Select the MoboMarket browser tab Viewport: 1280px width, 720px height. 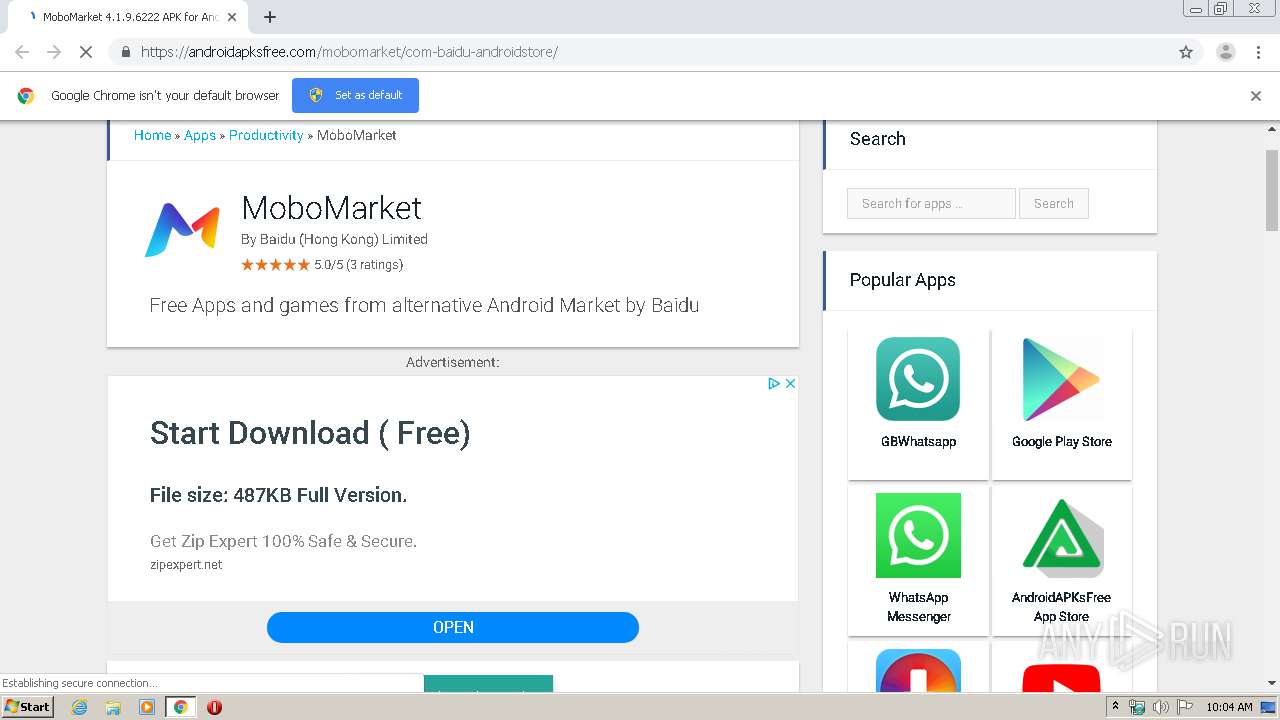pos(128,17)
